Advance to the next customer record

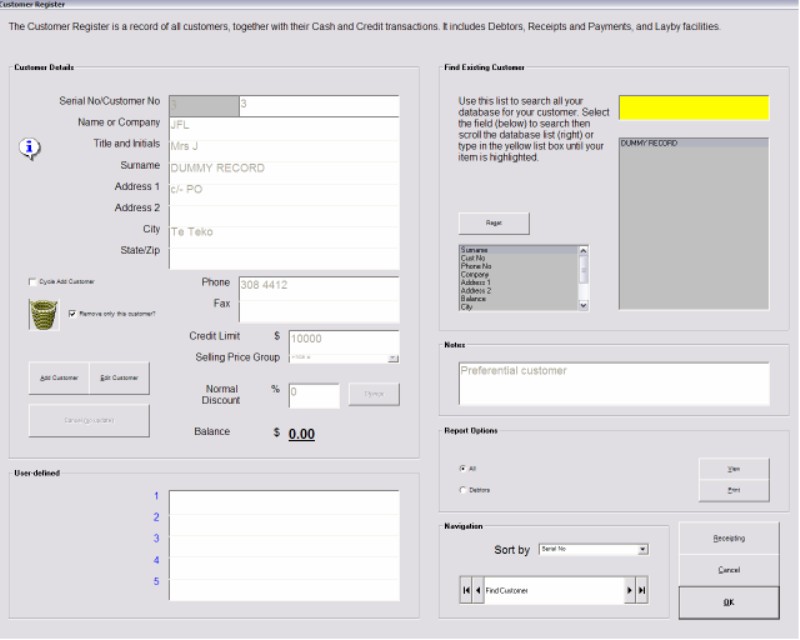[630, 591]
